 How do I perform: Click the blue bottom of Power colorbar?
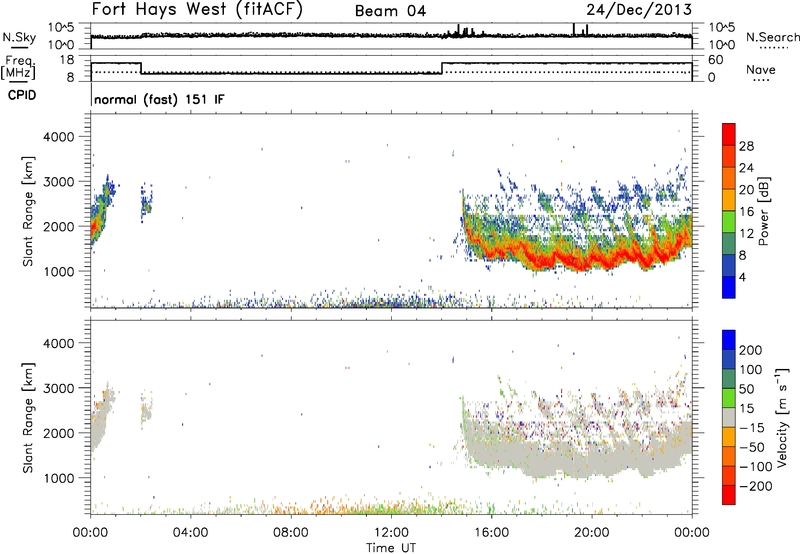tap(729, 287)
